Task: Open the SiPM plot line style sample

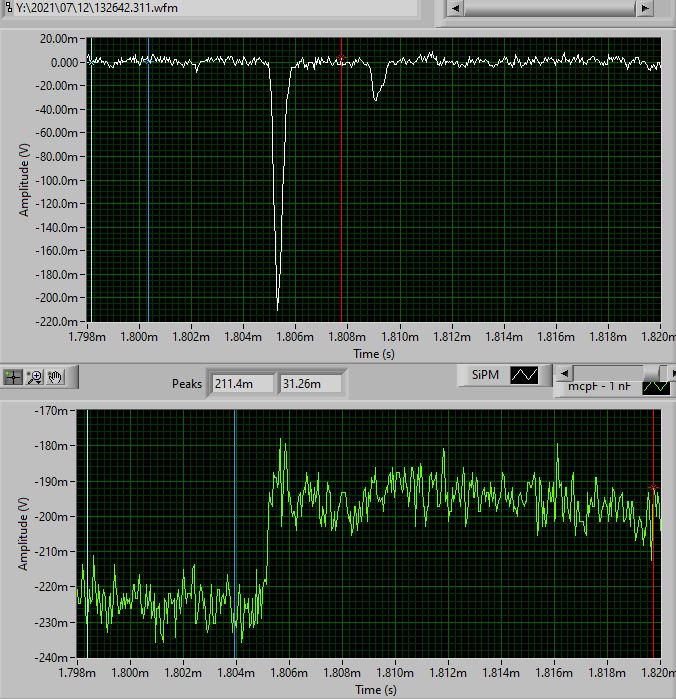Action: point(524,374)
